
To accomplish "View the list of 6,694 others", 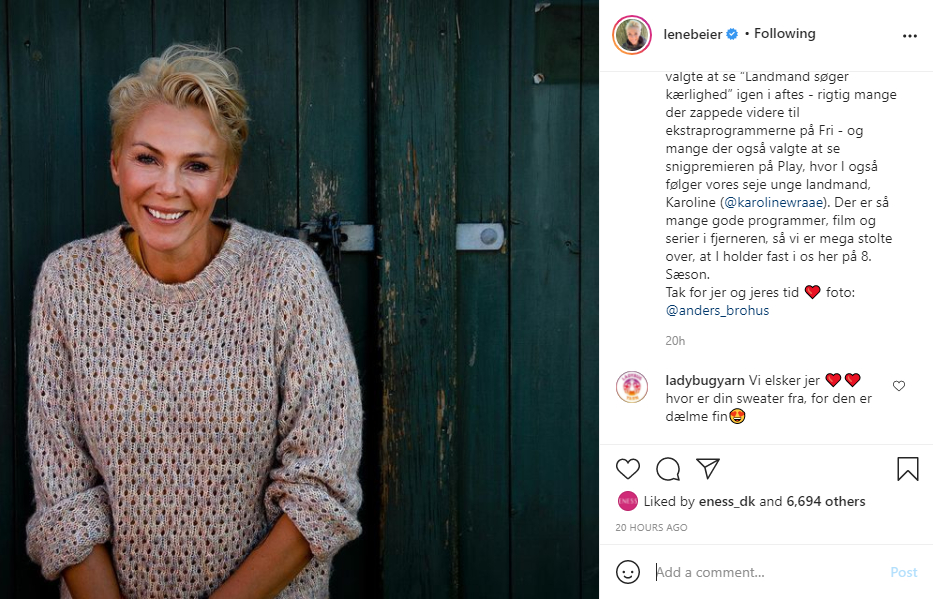I will point(825,501).
